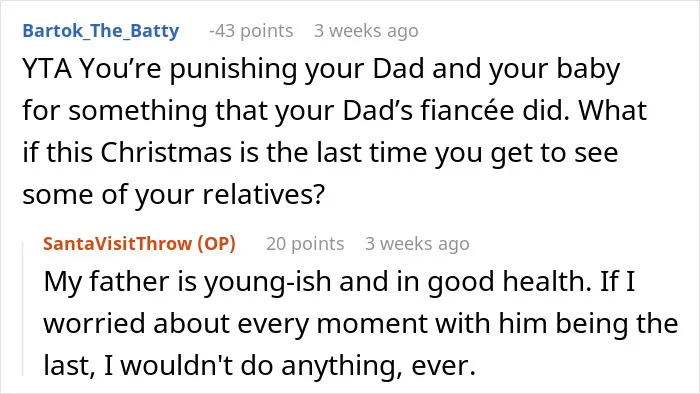The height and width of the screenshot is (394, 700).
Task: Click the word YTA in comment
Action: pos(47,69)
